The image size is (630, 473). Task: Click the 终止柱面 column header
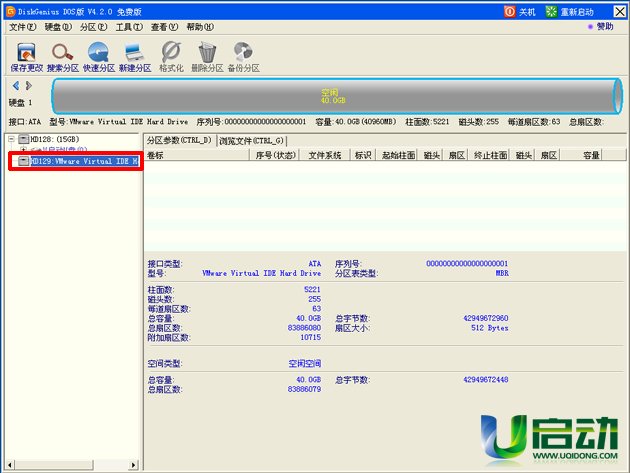[x=490, y=155]
